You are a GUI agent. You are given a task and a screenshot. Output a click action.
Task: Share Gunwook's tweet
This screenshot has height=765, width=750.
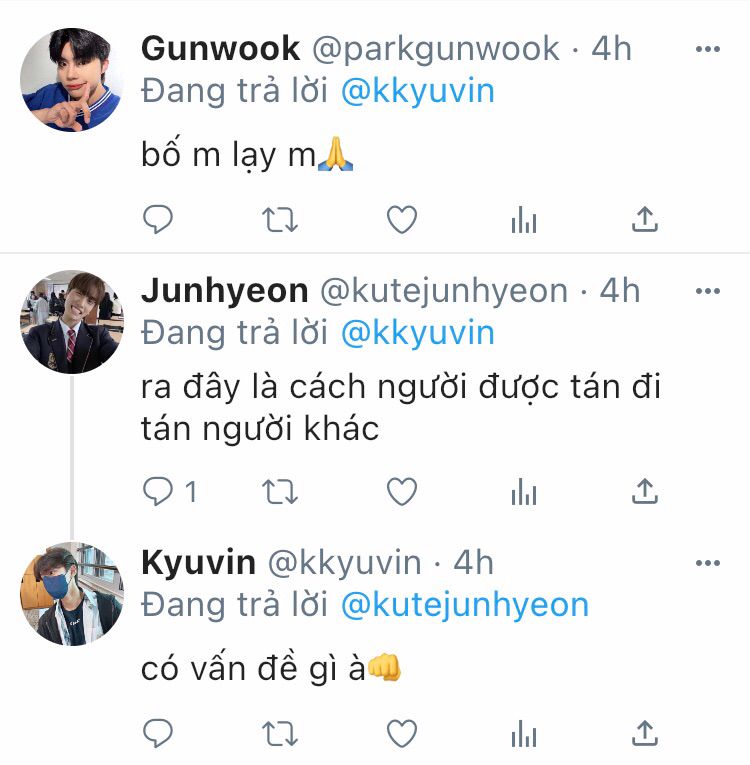pyautogui.click(x=645, y=219)
